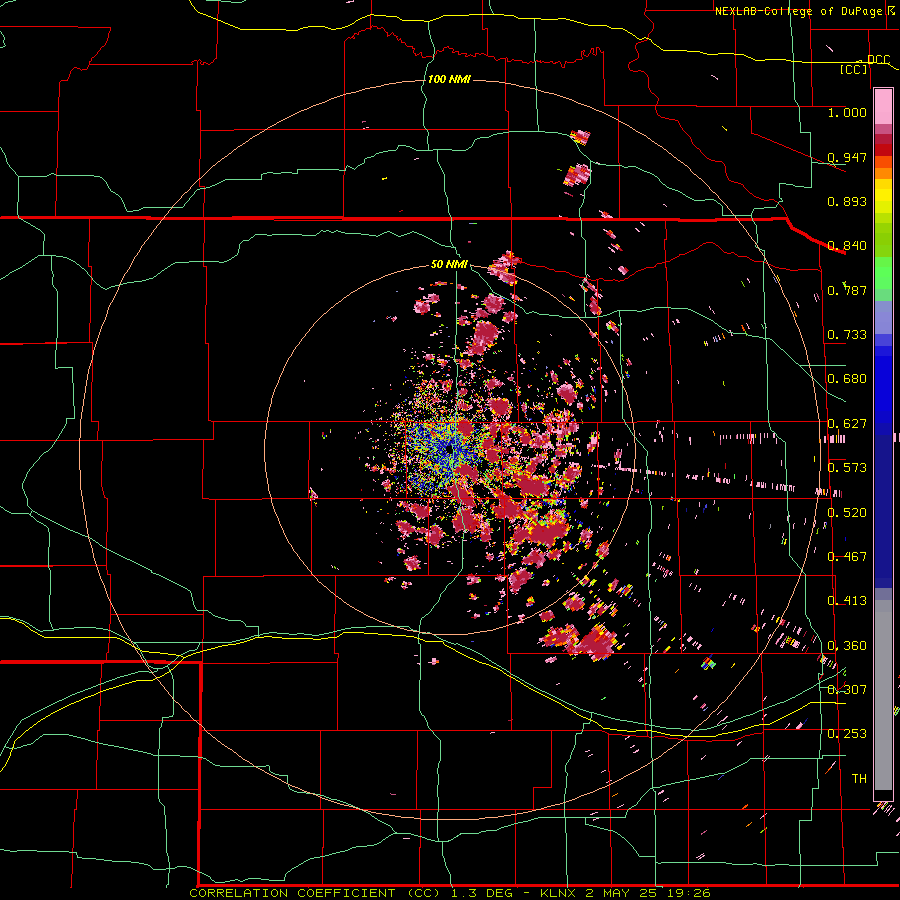Image resolution: width=900 pixels, height=900 pixels.
Task: Click the 100 NMI range ring label
Action: click(449, 79)
